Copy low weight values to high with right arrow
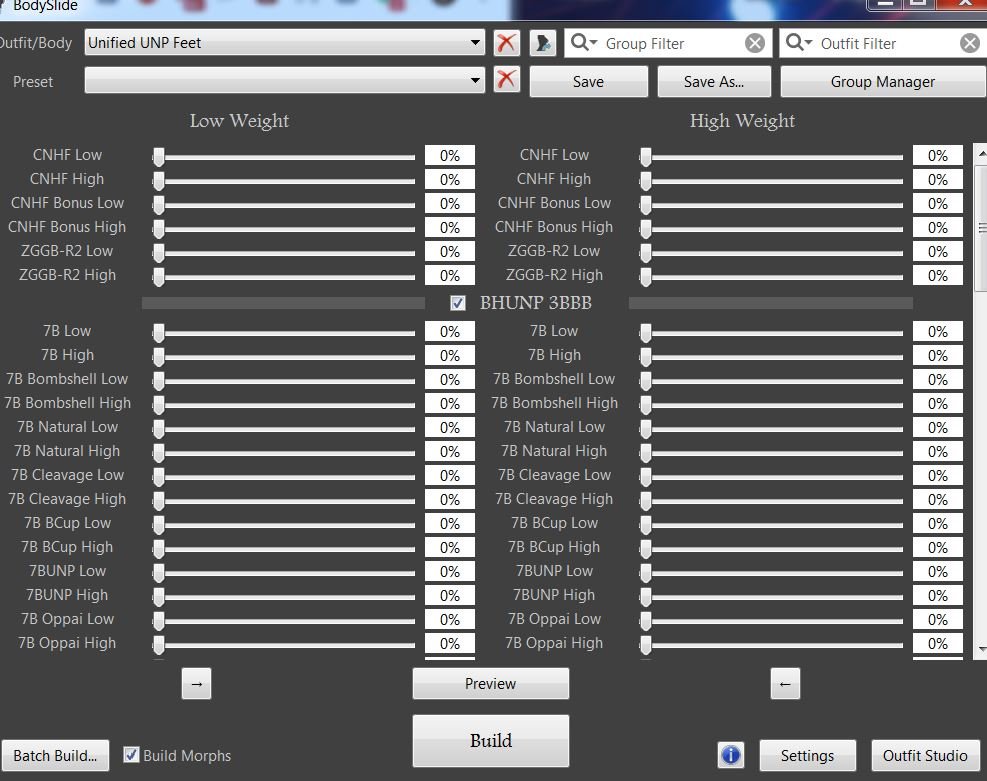 pyautogui.click(x=196, y=684)
